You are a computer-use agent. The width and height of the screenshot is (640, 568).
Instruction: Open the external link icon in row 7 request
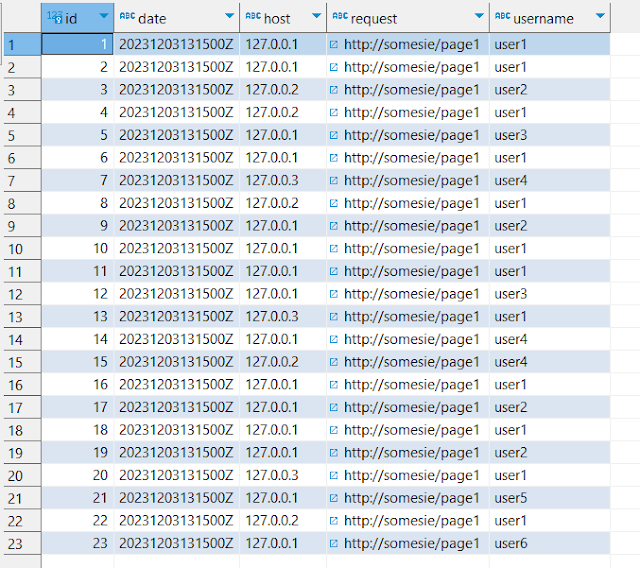[334, 181]
